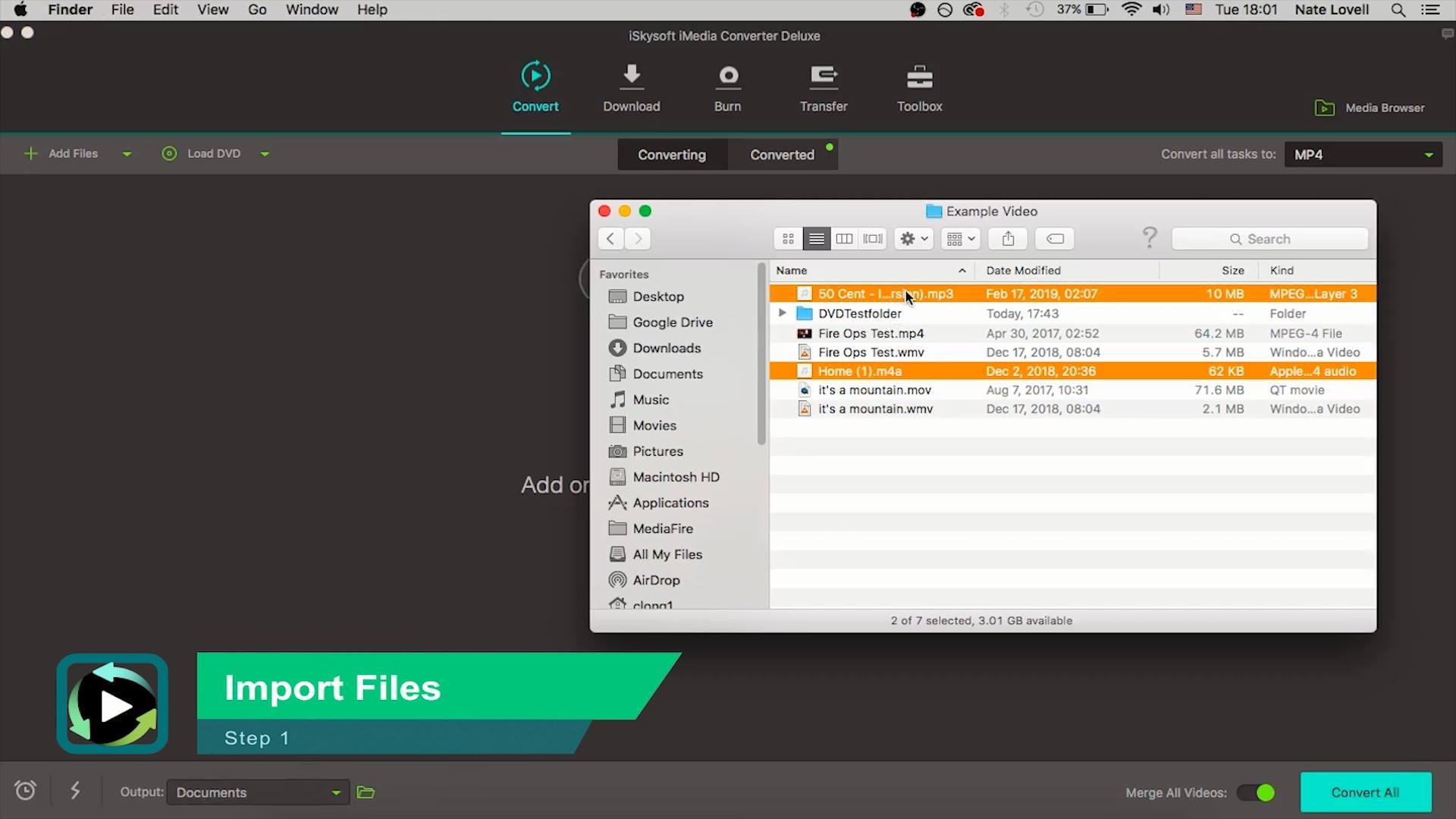Select Home (1).m4a file
Image resolution: width=1456 pixels, height=819 pixels.
pyautogui.click(x=1073, y=372)
